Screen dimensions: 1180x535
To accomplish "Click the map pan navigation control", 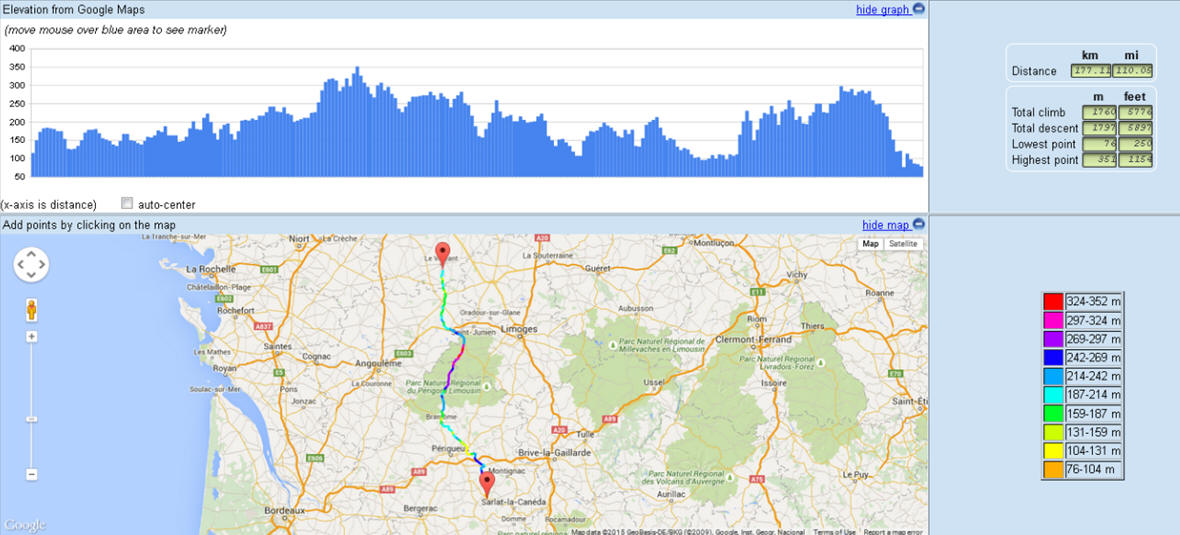I will (x=31, y=264).
